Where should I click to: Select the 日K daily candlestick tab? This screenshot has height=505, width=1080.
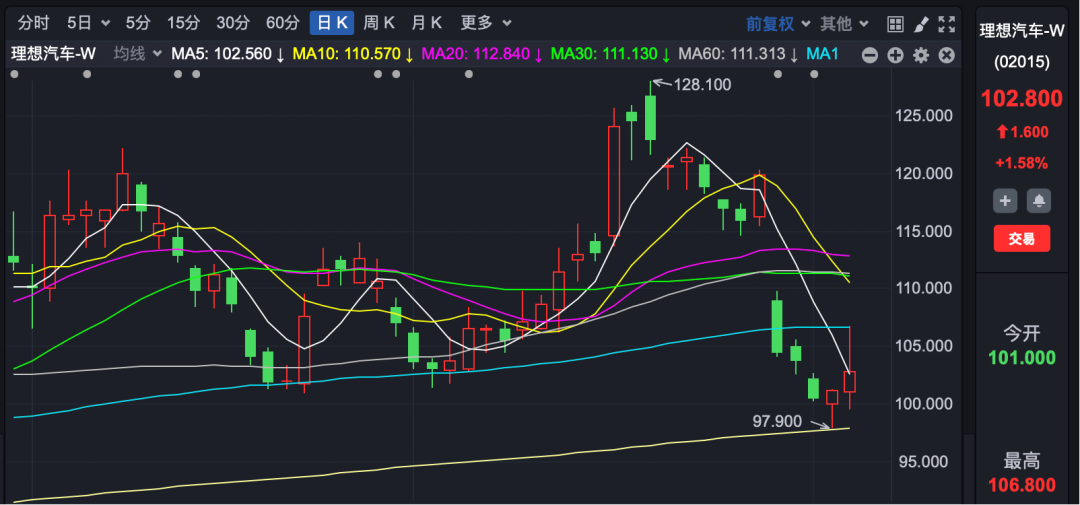tap(332, 23)
